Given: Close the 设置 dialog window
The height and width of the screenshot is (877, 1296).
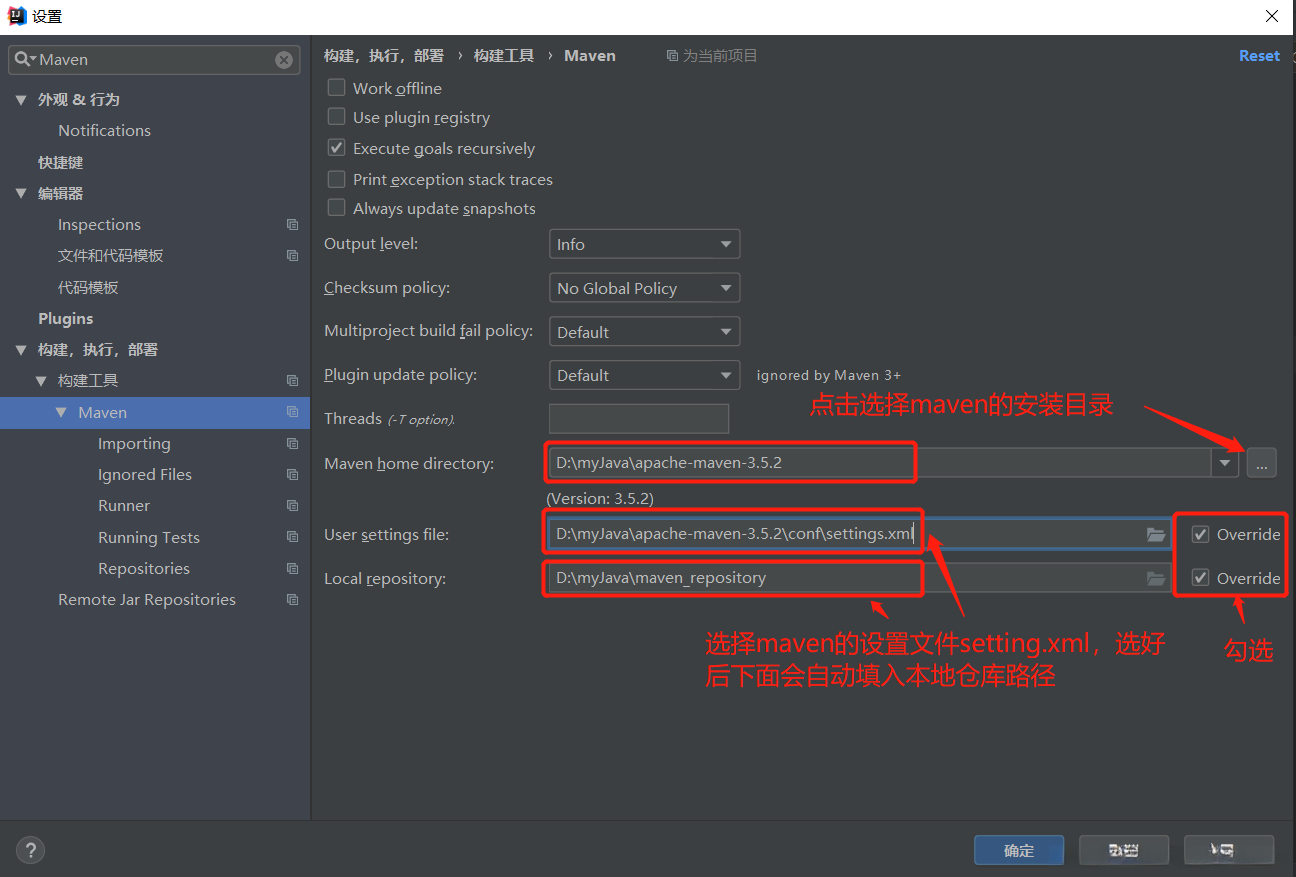Looking at the screenshot, I should click(x=1272, y=16).
